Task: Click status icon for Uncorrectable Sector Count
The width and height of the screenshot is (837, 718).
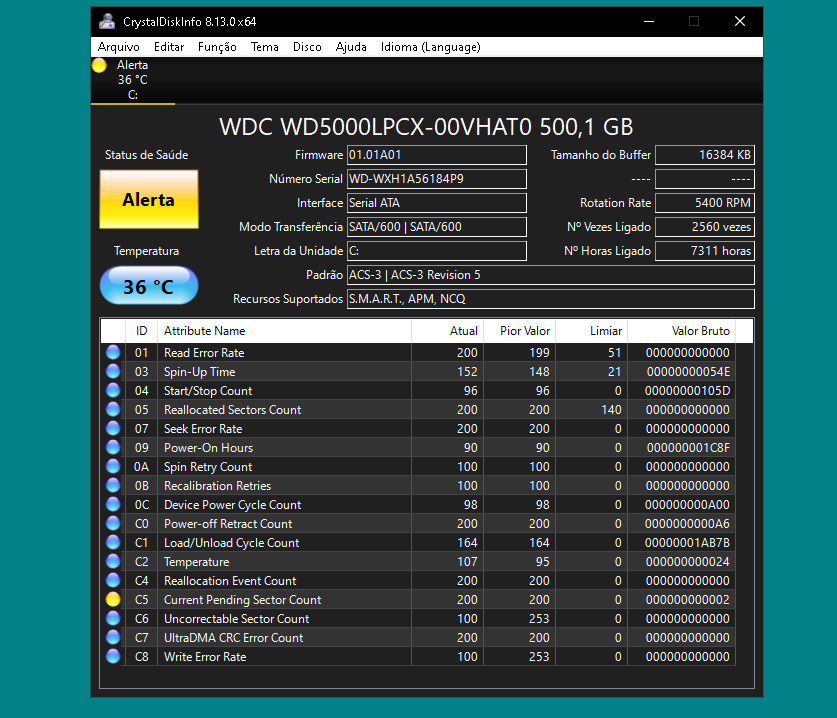Action: (x=113, y=618)
